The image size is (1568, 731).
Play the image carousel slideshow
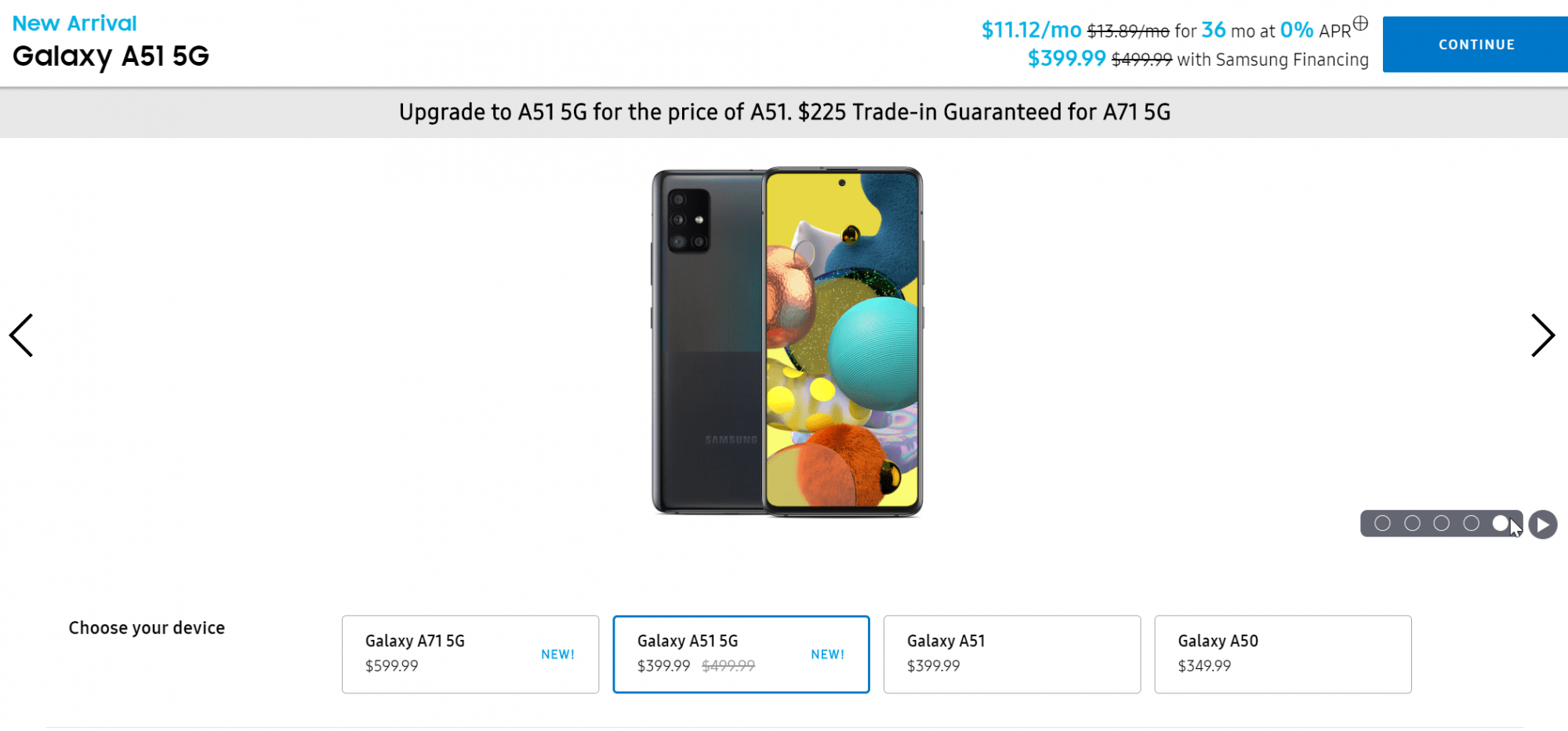click(x=1543, y=524)
